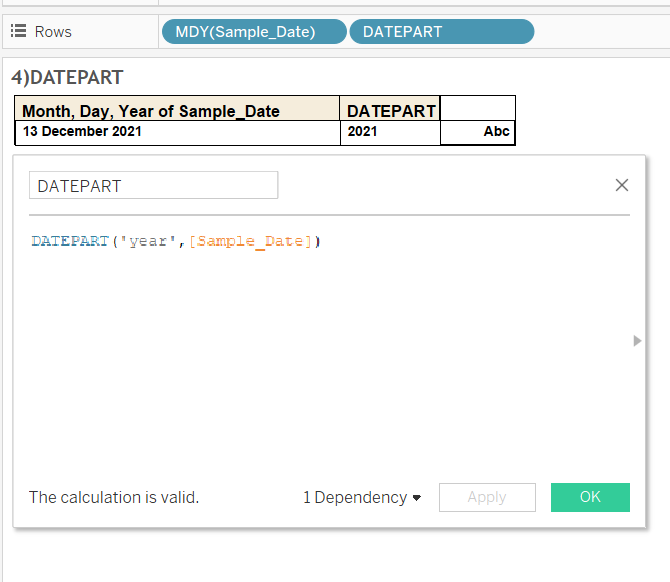Click the calculation name field

point(153,185)
